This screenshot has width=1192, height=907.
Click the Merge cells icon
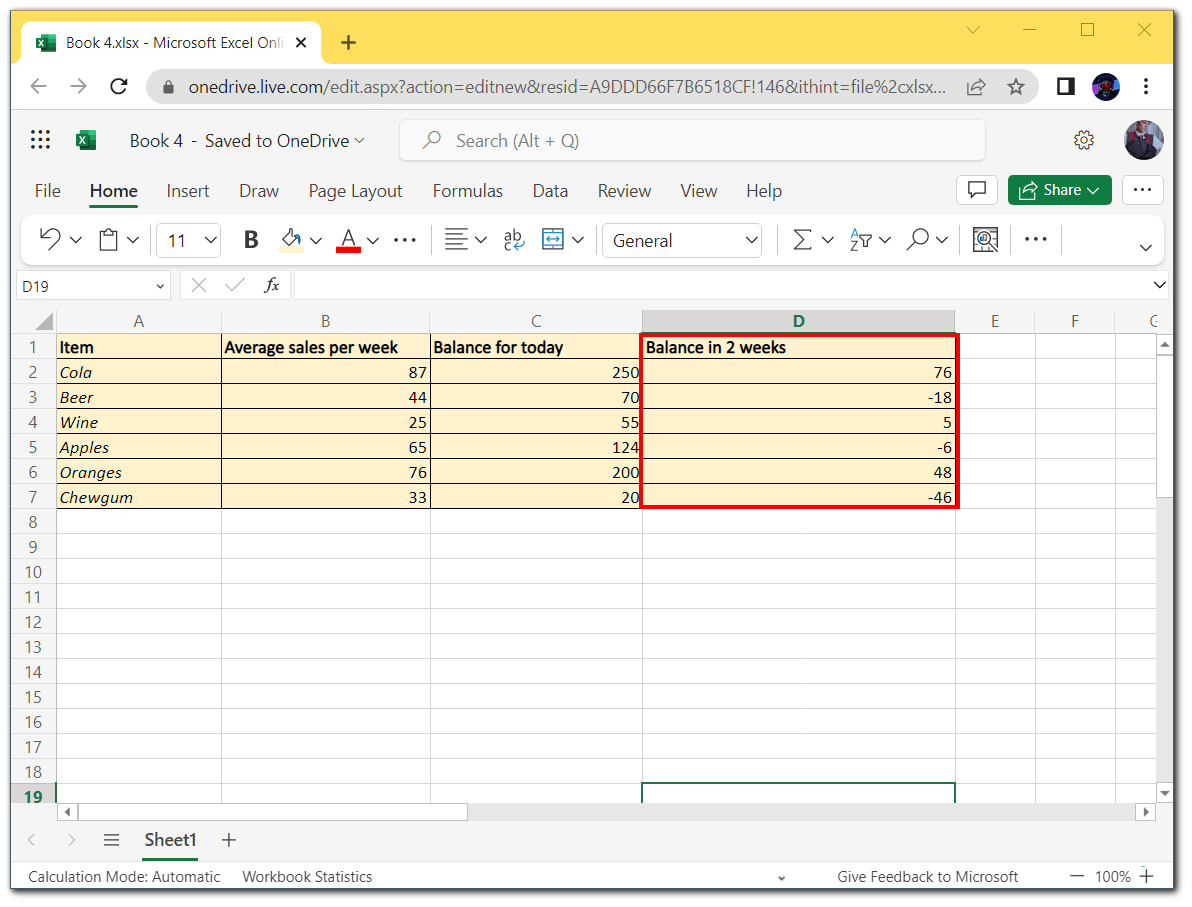tap(553, 240)
